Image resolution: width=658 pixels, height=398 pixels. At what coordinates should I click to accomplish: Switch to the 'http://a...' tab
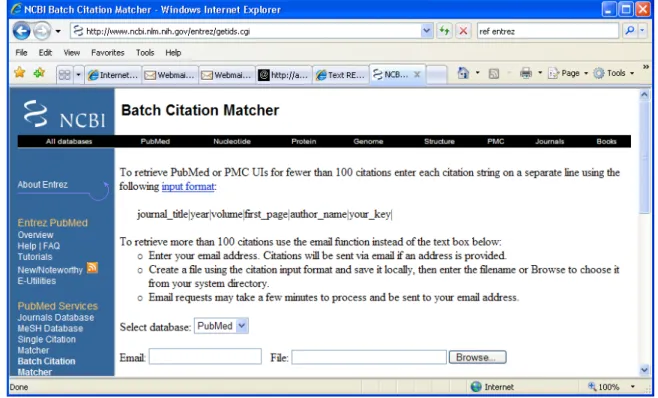coord(284,75)
